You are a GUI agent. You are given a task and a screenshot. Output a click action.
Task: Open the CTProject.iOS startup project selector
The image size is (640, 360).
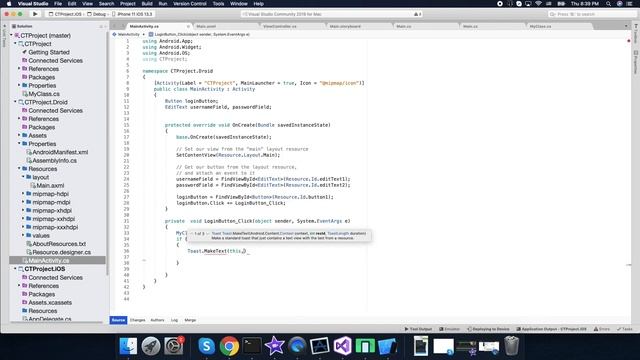(65, 14)
